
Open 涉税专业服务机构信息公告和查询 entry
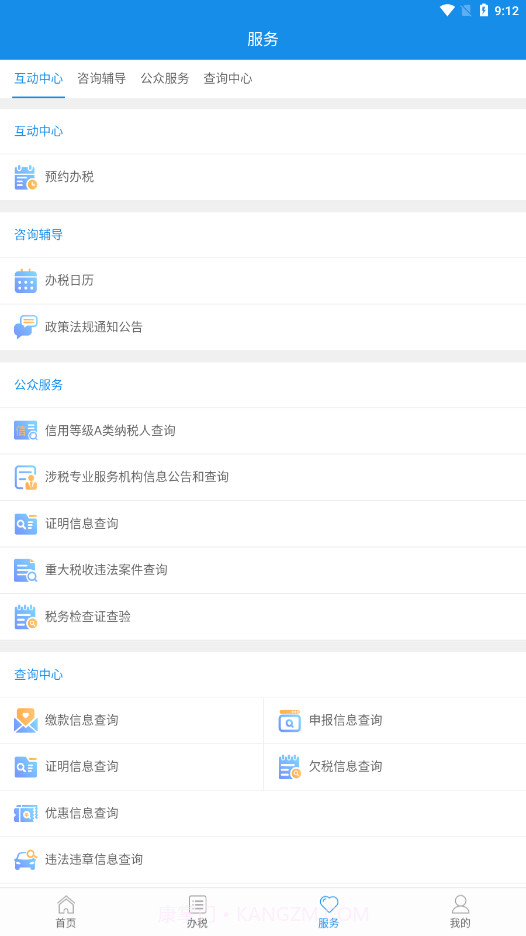[x=263, y=477]
